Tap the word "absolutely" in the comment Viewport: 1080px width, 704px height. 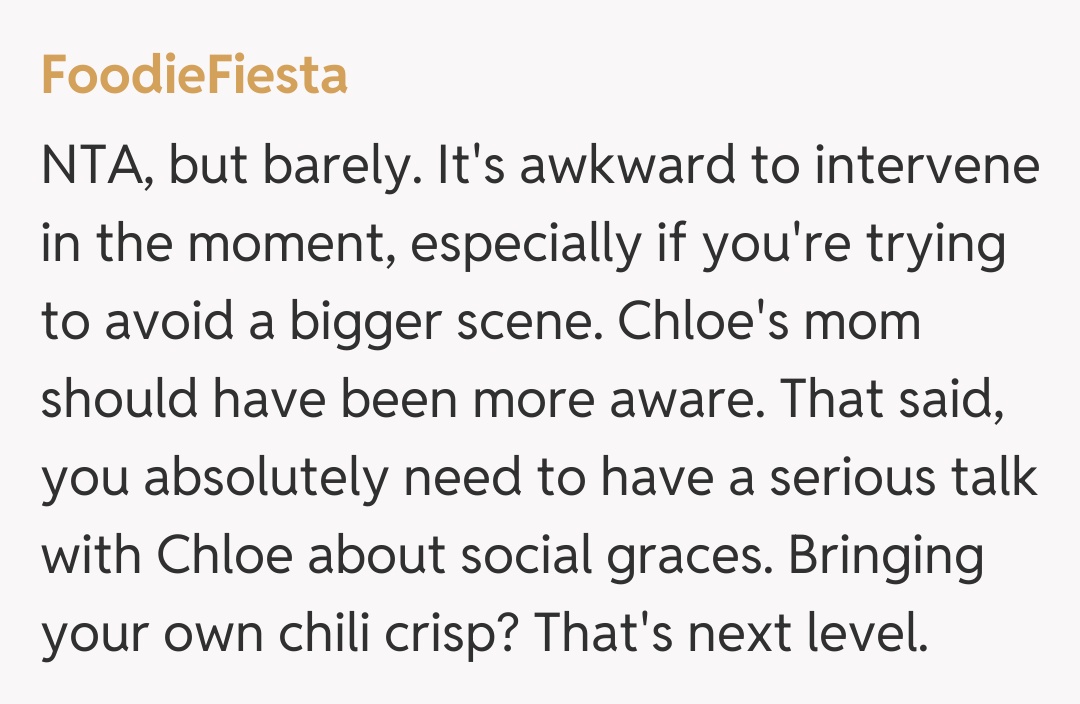point(265,480)
